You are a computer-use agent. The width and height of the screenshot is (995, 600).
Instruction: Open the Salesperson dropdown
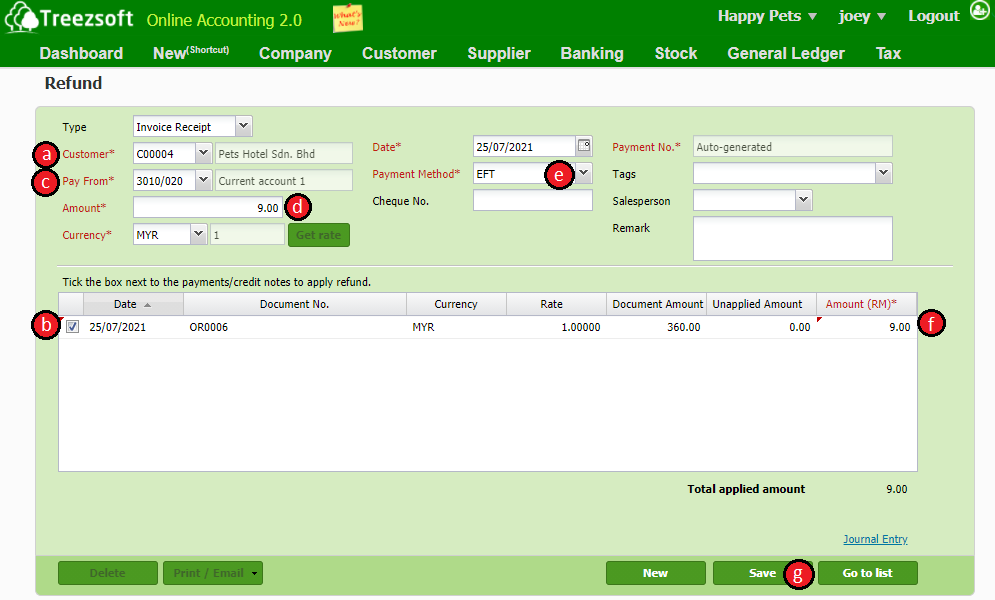[803, 200]
